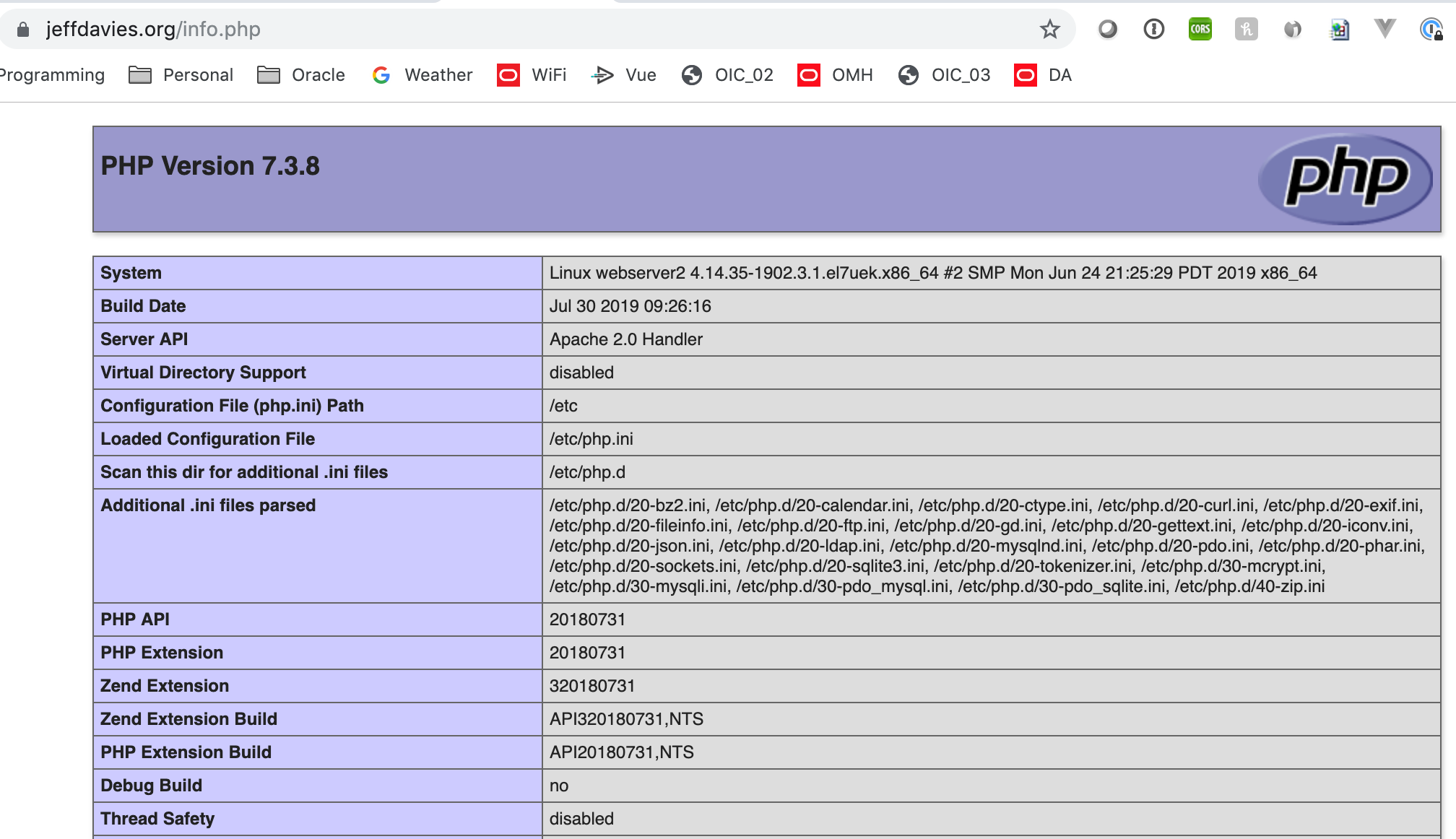Go to the Vue bookmark
Image resolution: width=1456 pixels, height=839 pixels.
624,75
